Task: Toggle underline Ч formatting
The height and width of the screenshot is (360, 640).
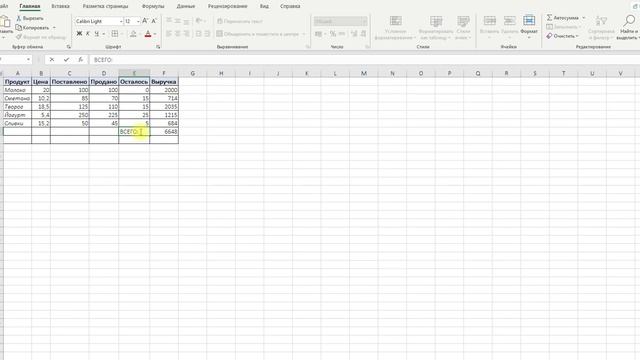Action: pyautogui.click(x=96, y=33)
